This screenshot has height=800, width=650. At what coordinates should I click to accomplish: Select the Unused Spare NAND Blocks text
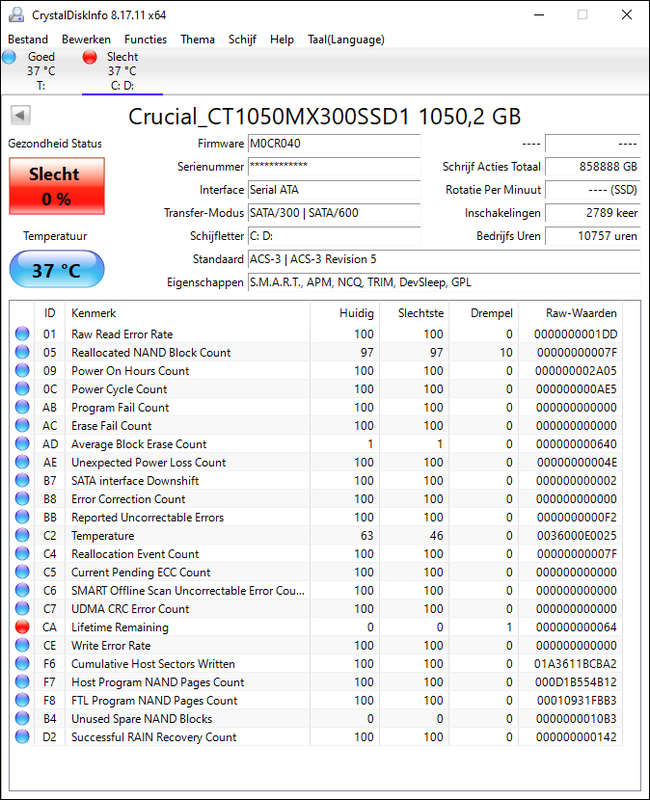pyautogui.click(x=141, y=719)
